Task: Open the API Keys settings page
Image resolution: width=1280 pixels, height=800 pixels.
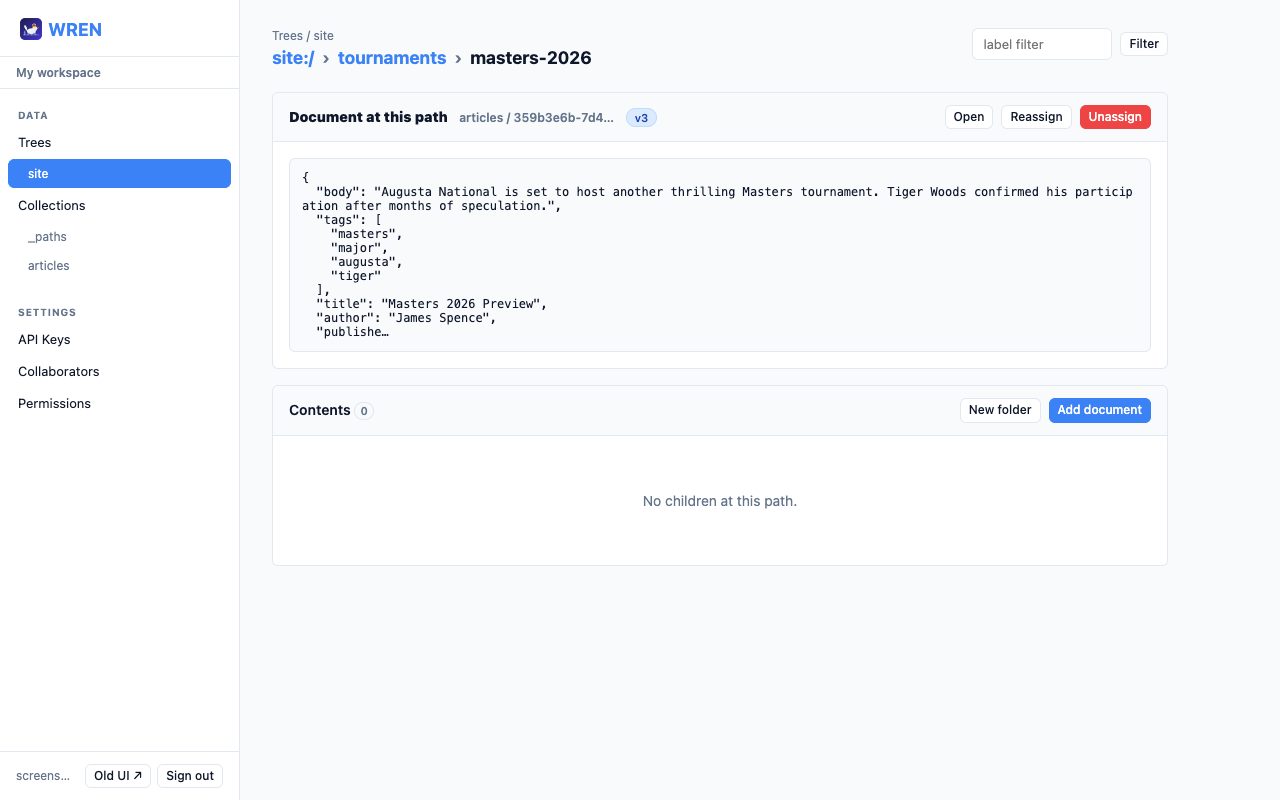Action: [44, 339]
